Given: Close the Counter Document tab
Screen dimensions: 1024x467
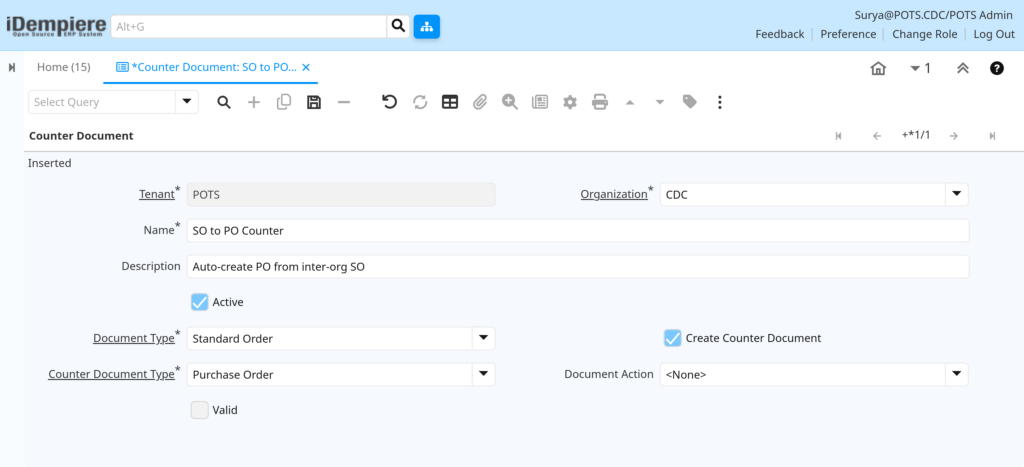Looking at the screenshot, I should click(x=306, y=67).
